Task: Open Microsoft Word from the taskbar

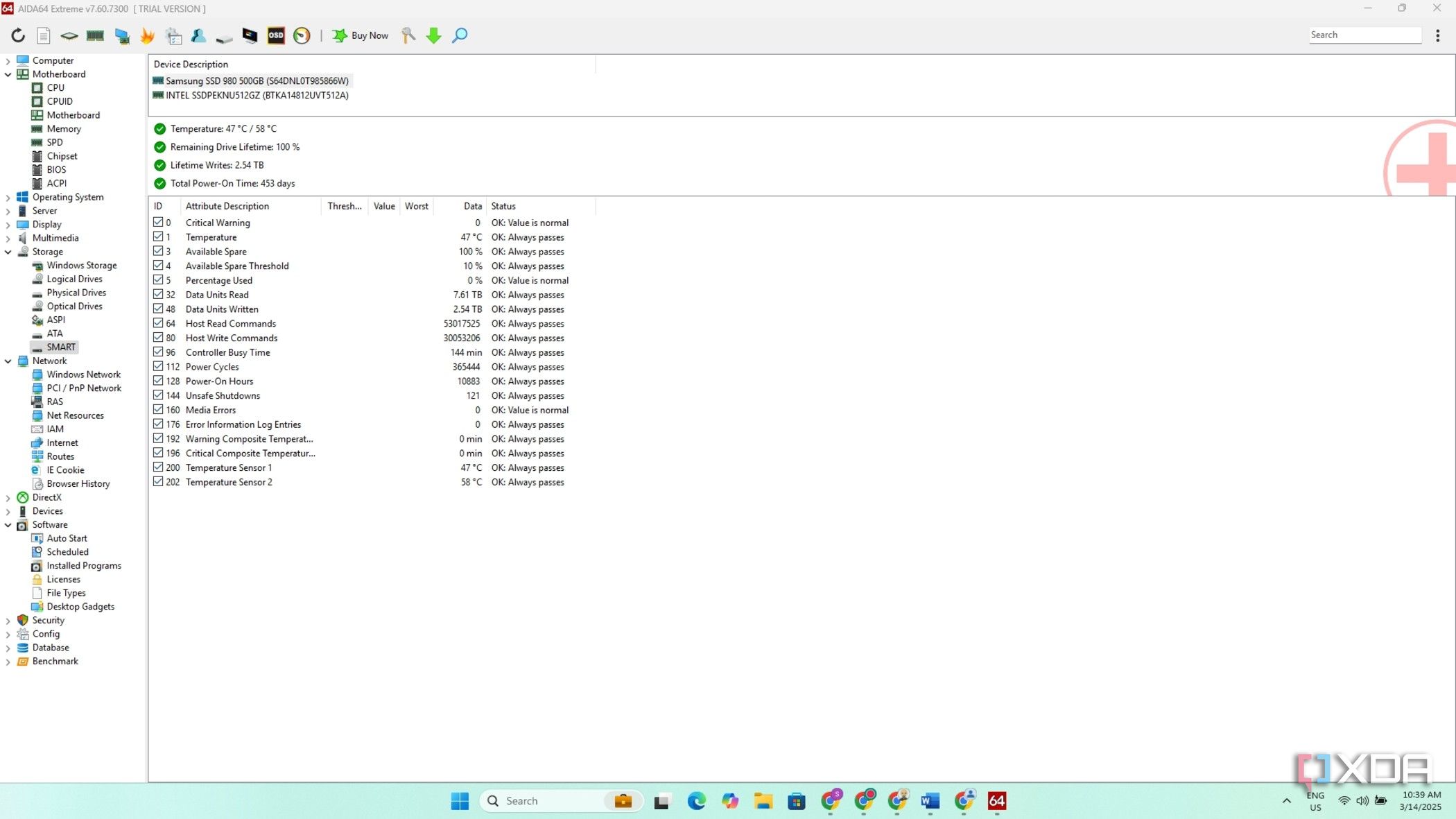Action: (930, 801)
